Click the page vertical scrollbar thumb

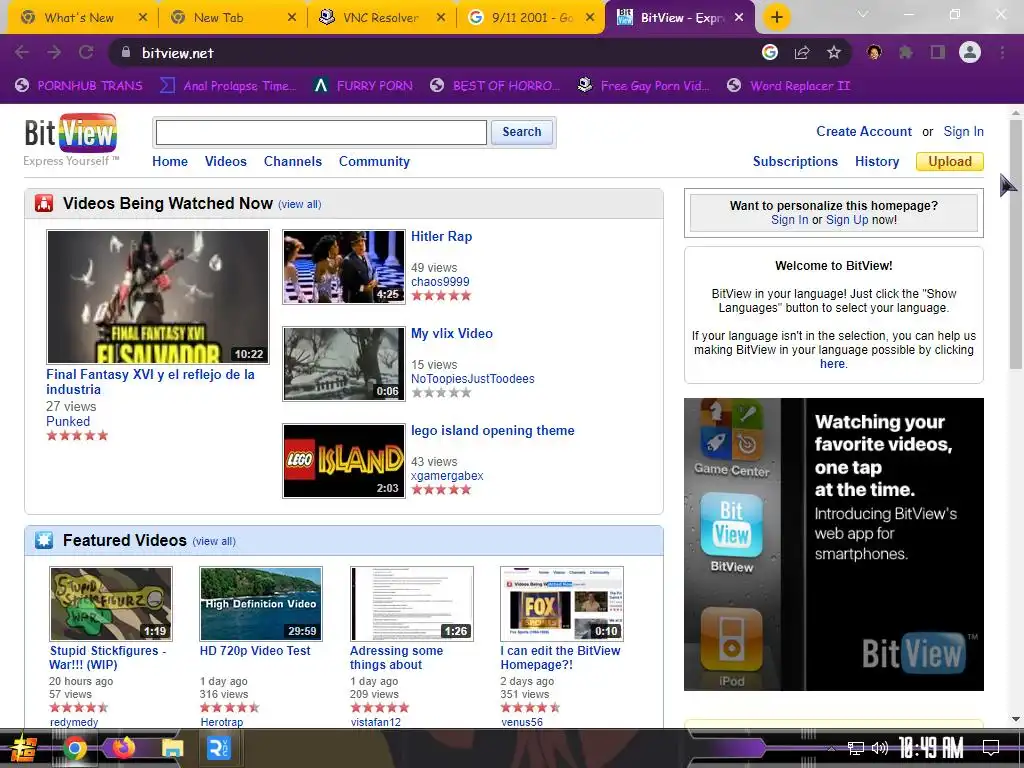[1016, 244]
